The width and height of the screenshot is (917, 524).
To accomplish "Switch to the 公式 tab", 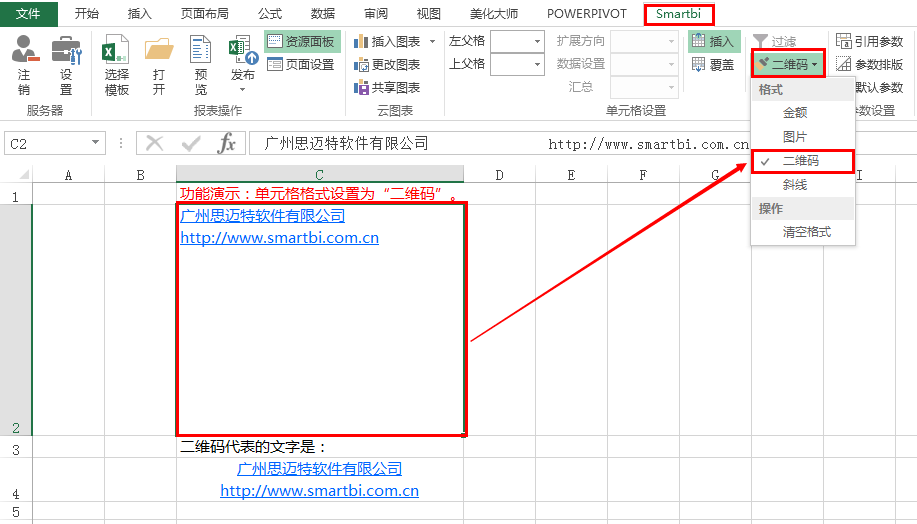I will (270, 13).
